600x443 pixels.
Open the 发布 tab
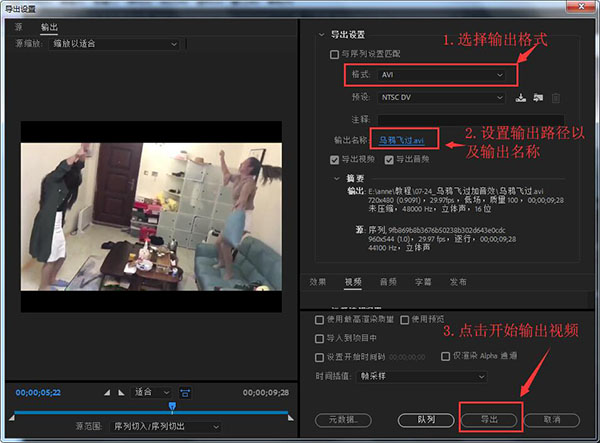[458, 282]
